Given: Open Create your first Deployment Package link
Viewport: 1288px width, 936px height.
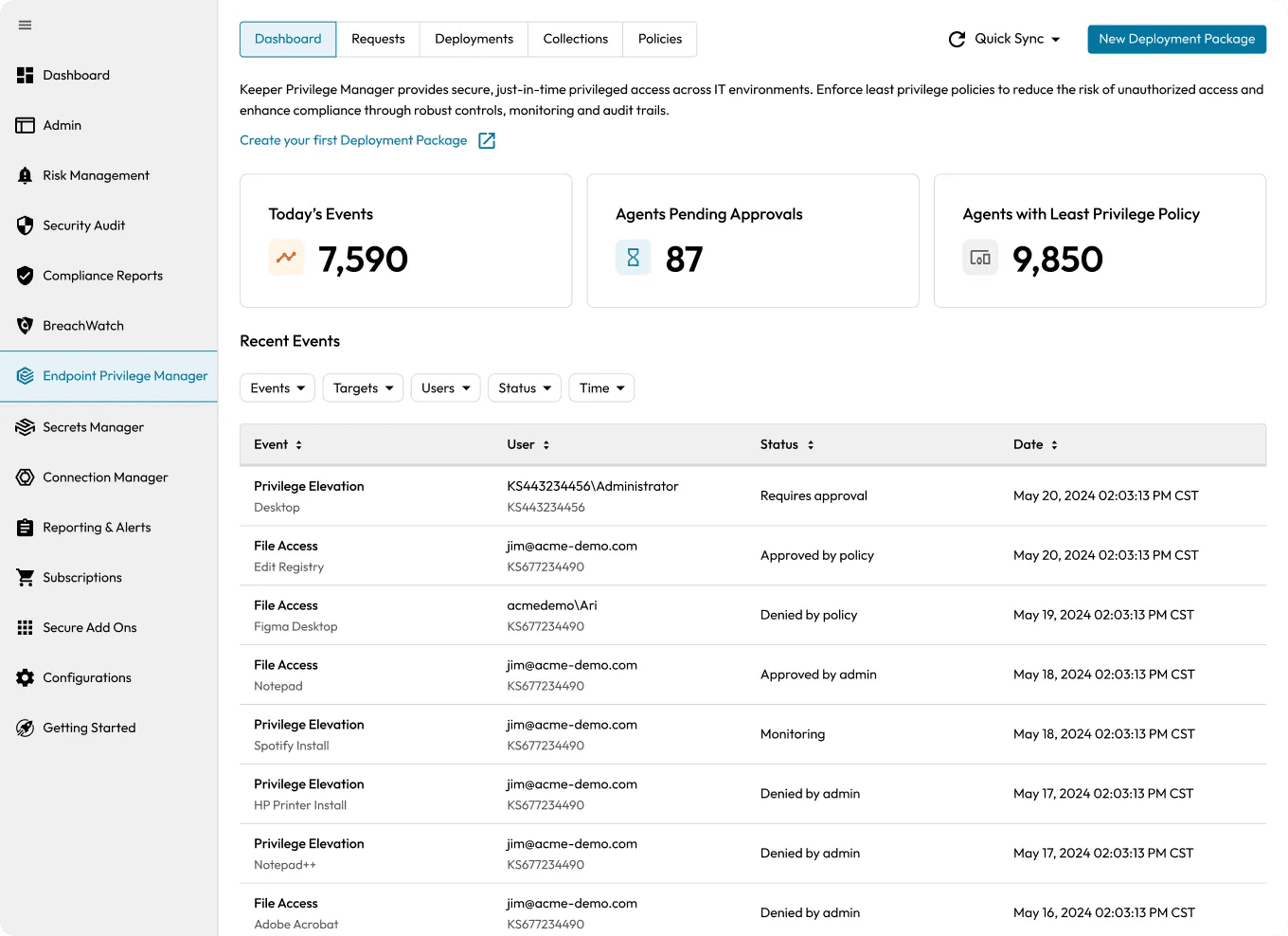Looking at the screenshot, I should coord(353,140).
